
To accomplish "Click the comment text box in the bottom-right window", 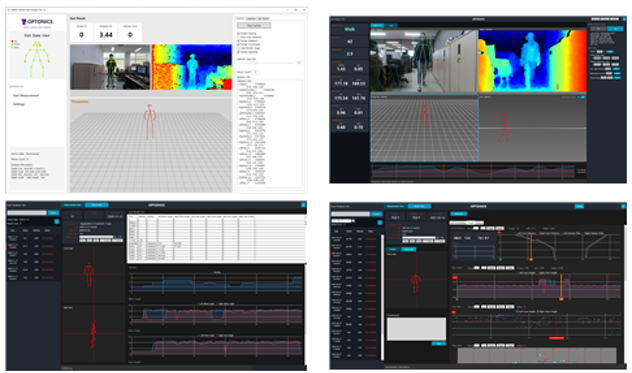I will (416, 329).
